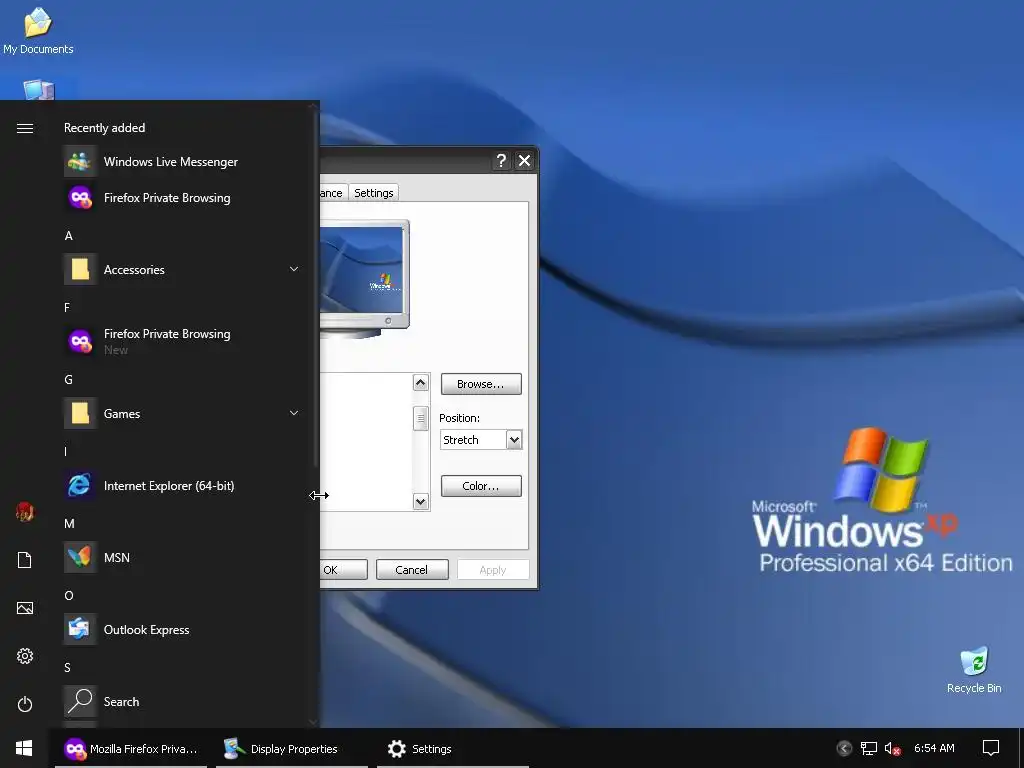Click the letter O section header

click(x=69, y=596)
